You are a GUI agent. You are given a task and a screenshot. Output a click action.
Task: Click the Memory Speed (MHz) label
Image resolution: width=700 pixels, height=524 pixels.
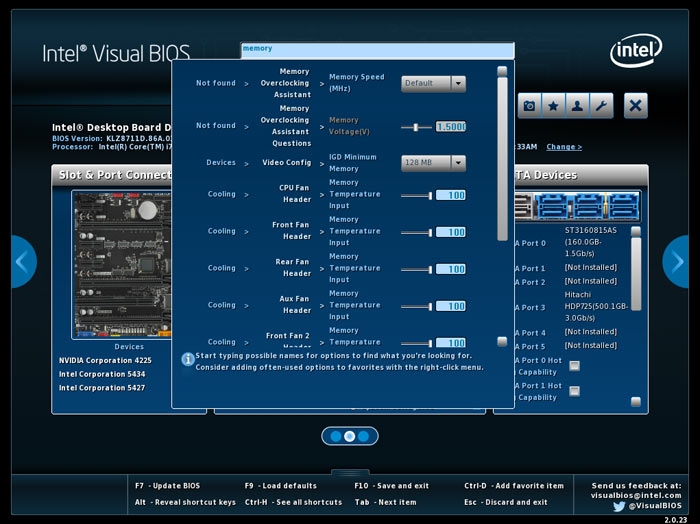click(x=357, y=83)
